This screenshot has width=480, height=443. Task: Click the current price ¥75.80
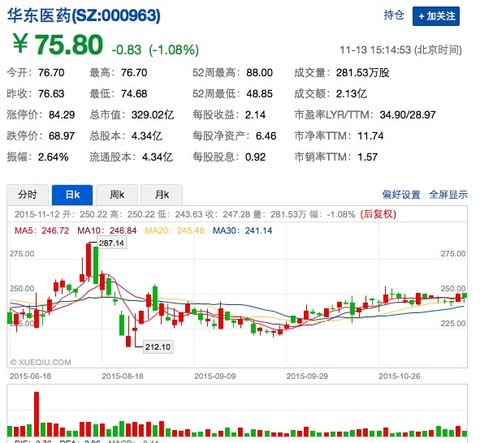[58, 44]
